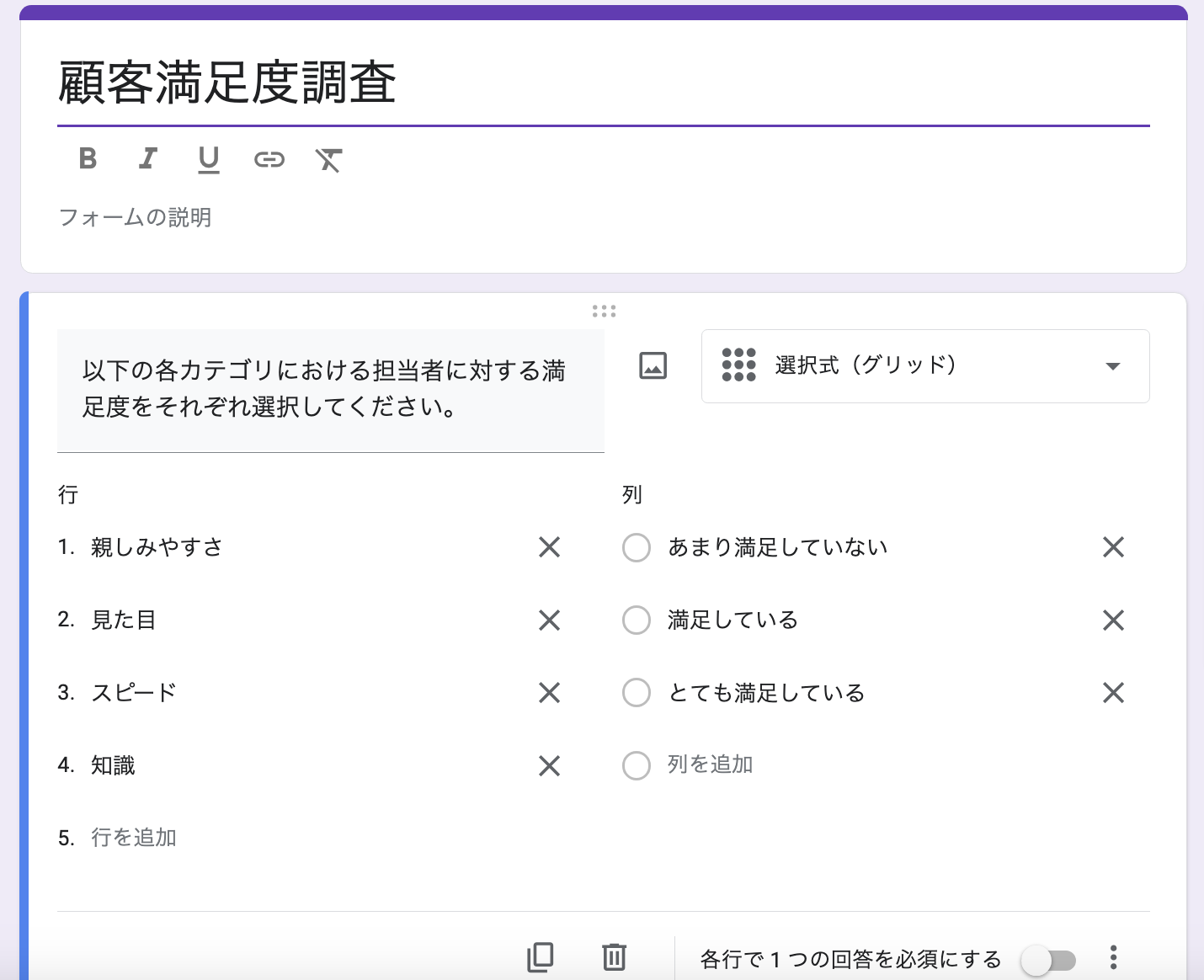Click 列を追加 to add a column
The image size is (1204, 980).
710,764
